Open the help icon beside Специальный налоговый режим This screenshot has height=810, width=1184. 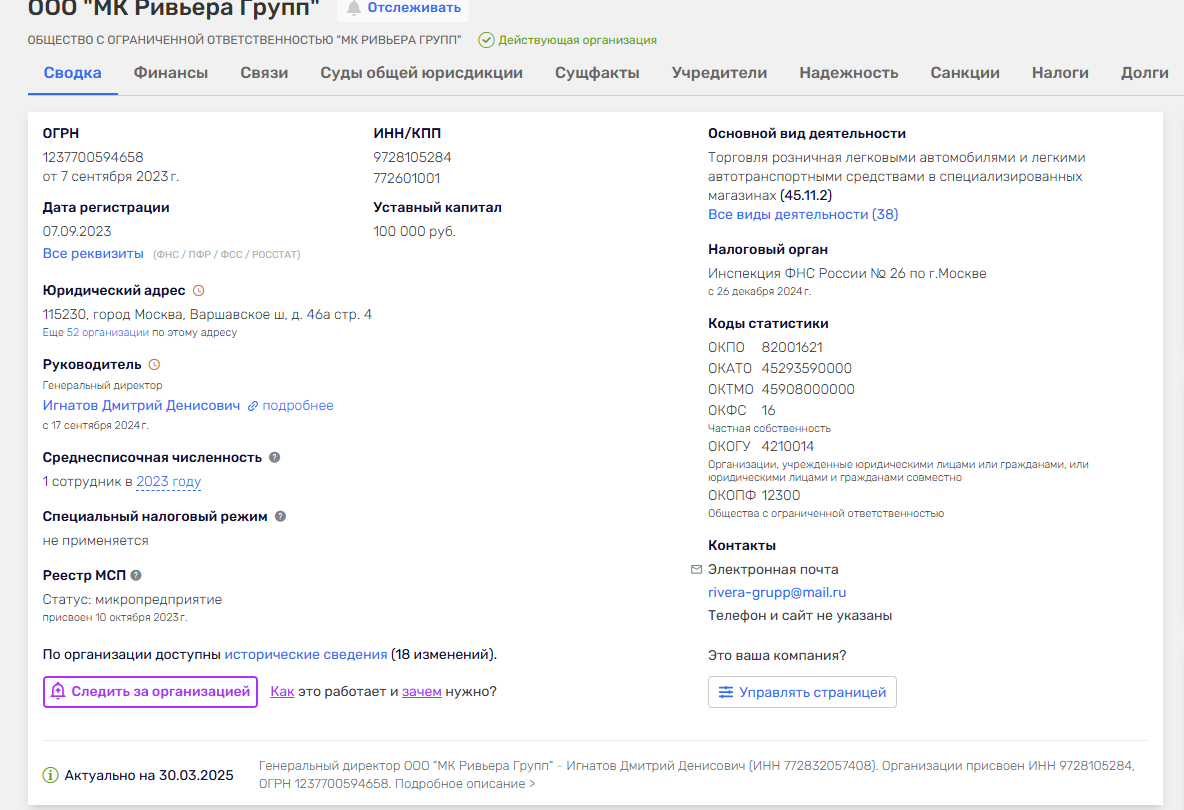(x=280, y=516)
